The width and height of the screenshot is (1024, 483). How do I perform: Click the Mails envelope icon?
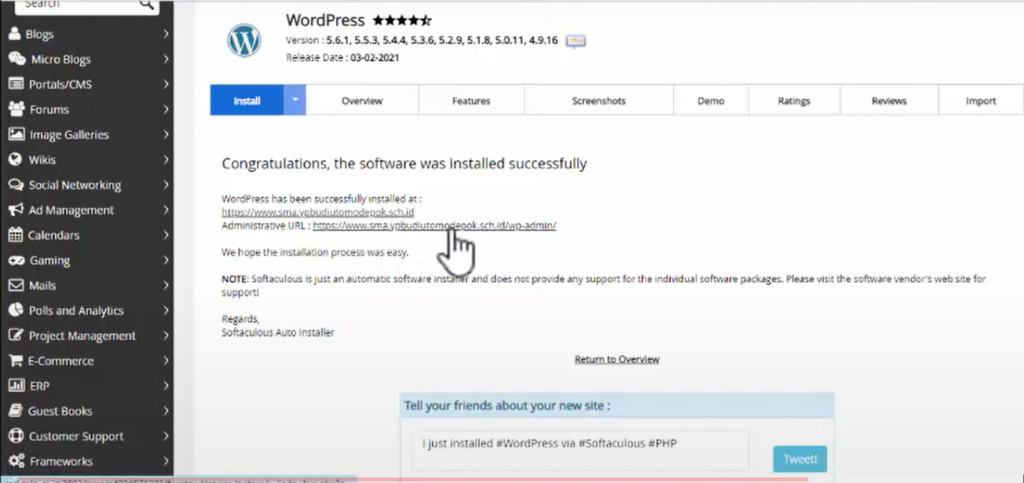click(16, 285)
